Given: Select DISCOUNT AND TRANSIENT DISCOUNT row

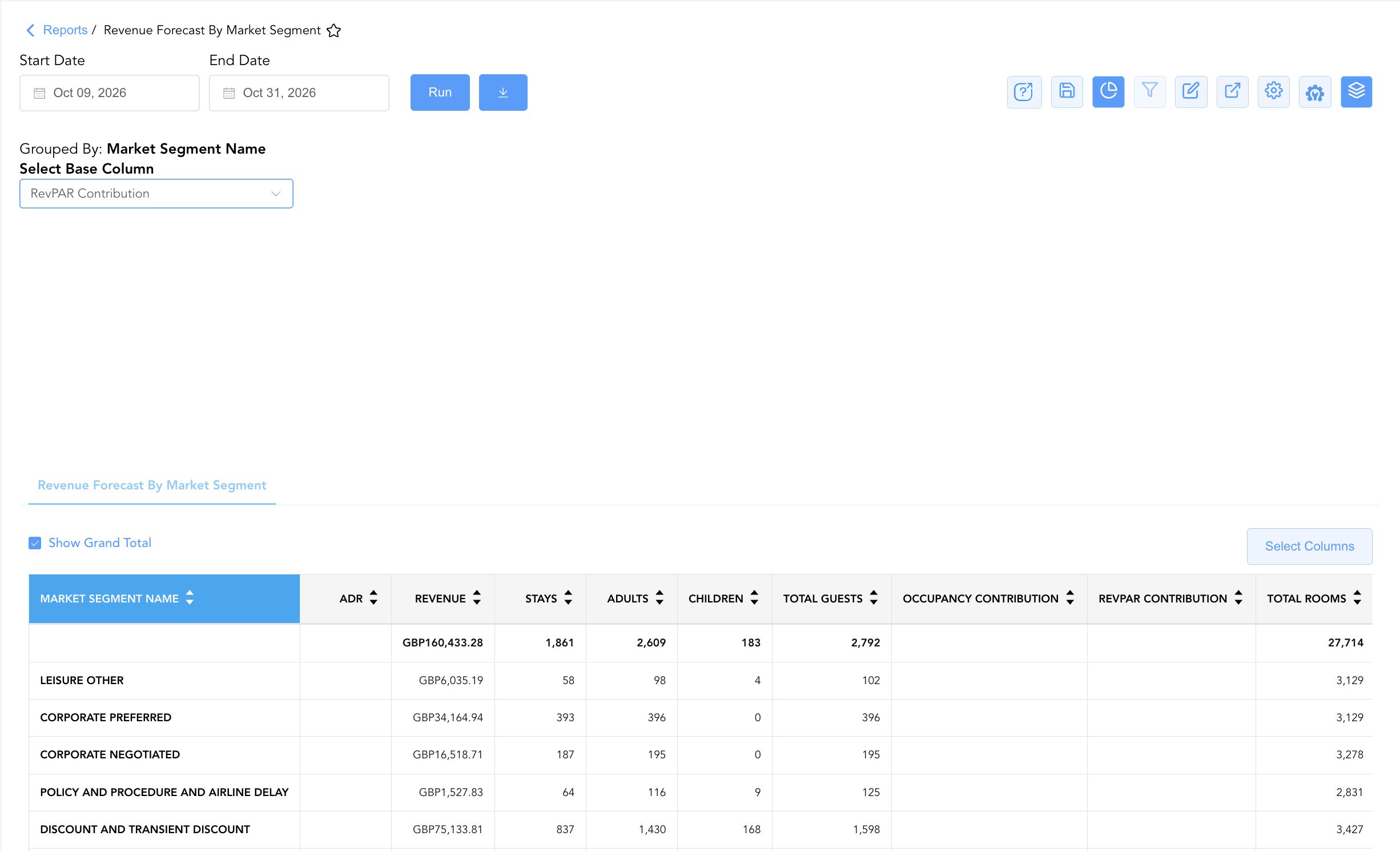Looking at the screenshot, I should (x=145, y=829).
